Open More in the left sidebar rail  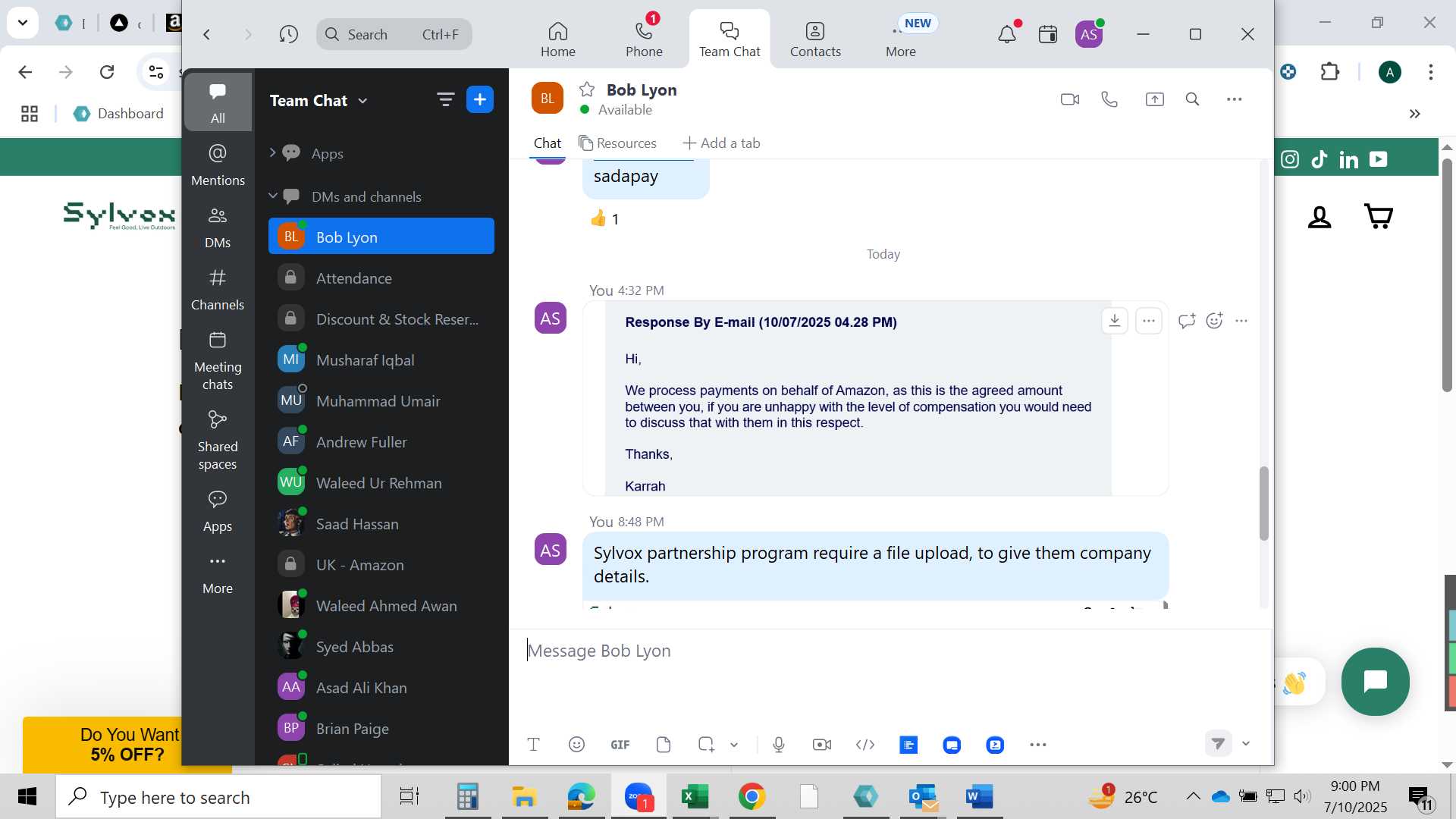[x=218, y=573]
